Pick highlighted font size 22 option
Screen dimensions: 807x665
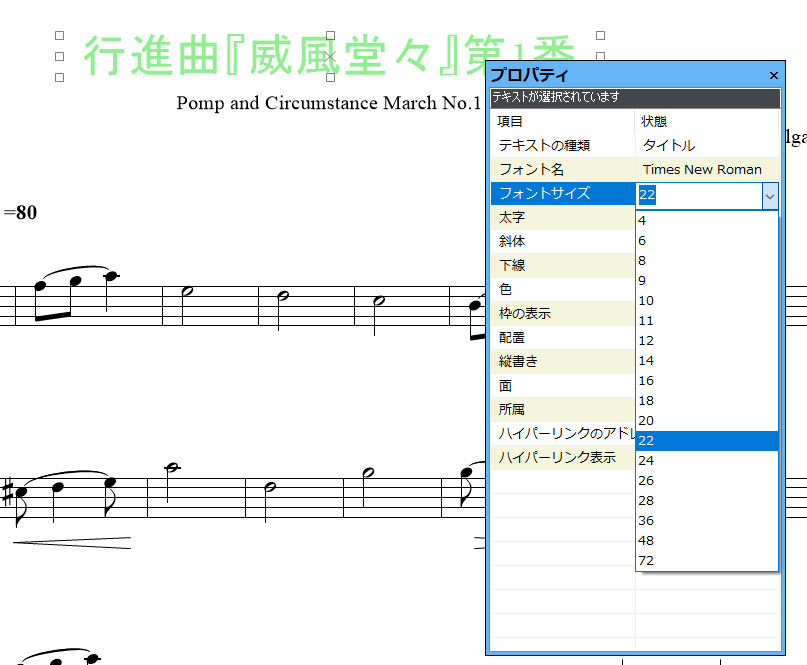coord(707,441)
